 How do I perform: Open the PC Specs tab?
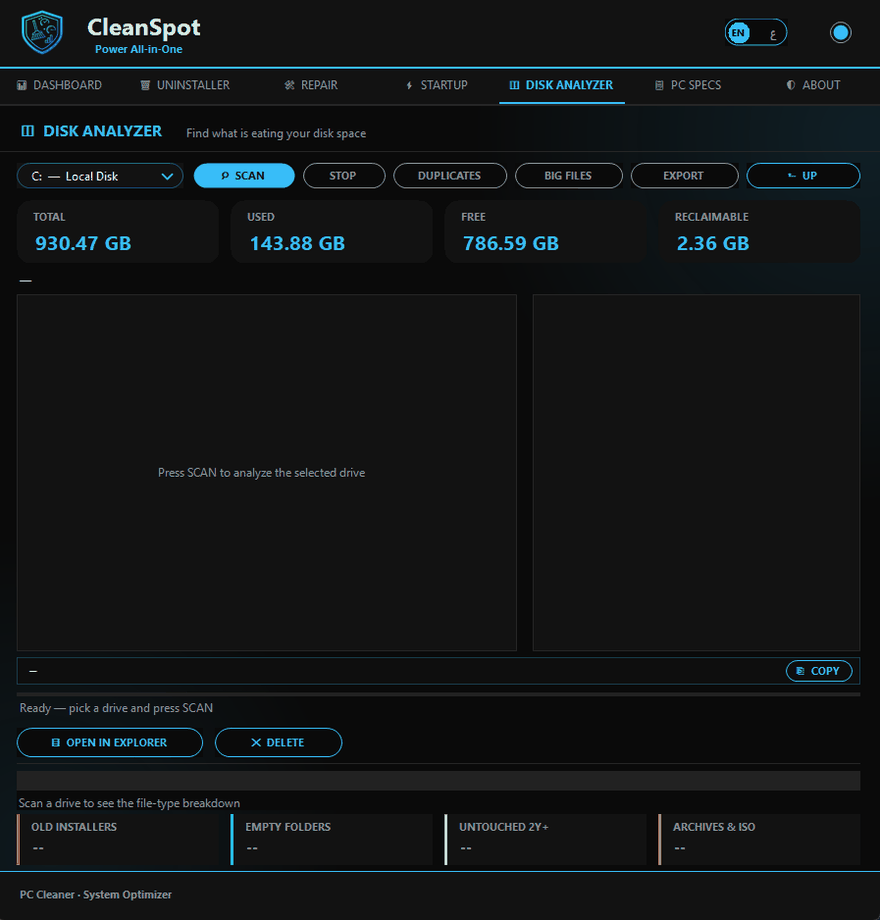click(688, 85)
